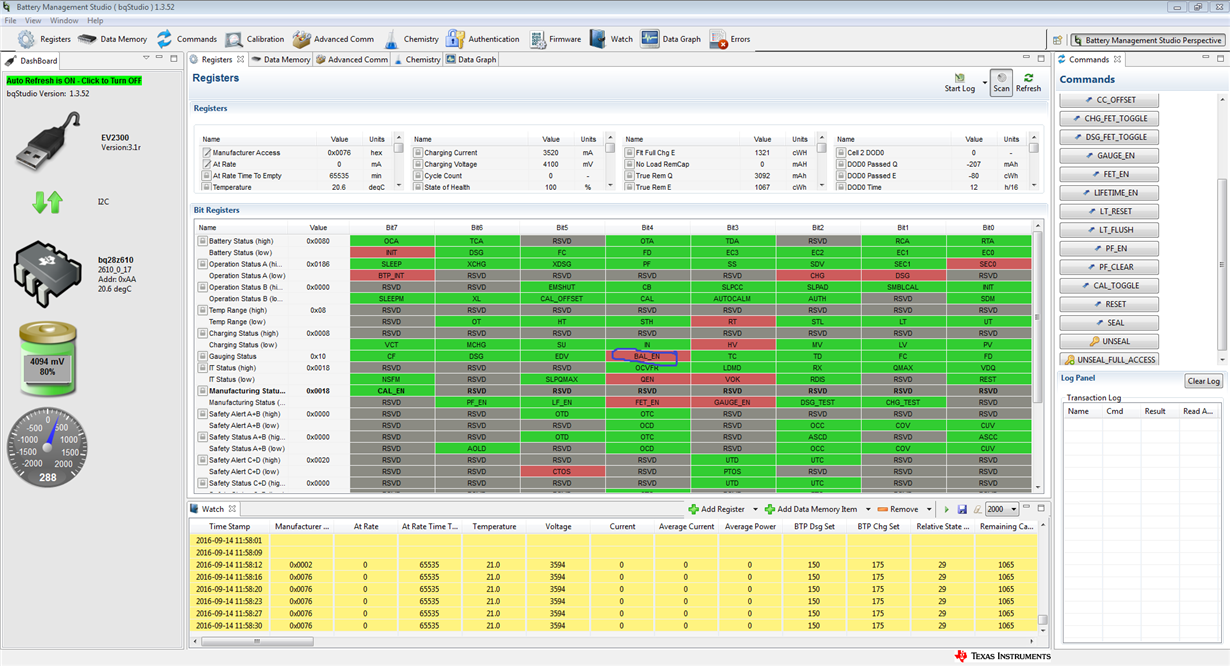Image resolution: width=1230 pixels, height=666 pixels.
Task: Open Data Graph from the main toolbar
Action: 671,40
